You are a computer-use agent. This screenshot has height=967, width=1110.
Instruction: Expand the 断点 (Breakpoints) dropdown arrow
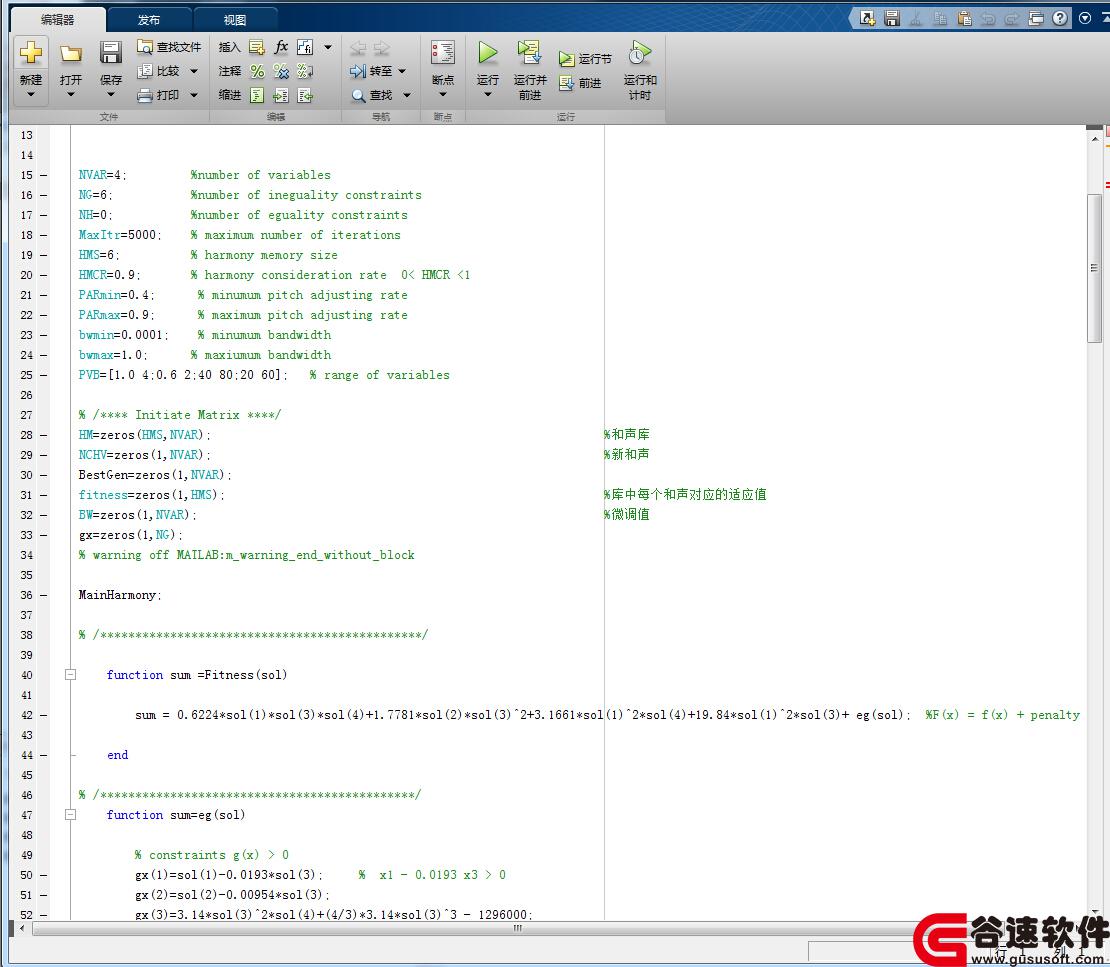point(443,95)
